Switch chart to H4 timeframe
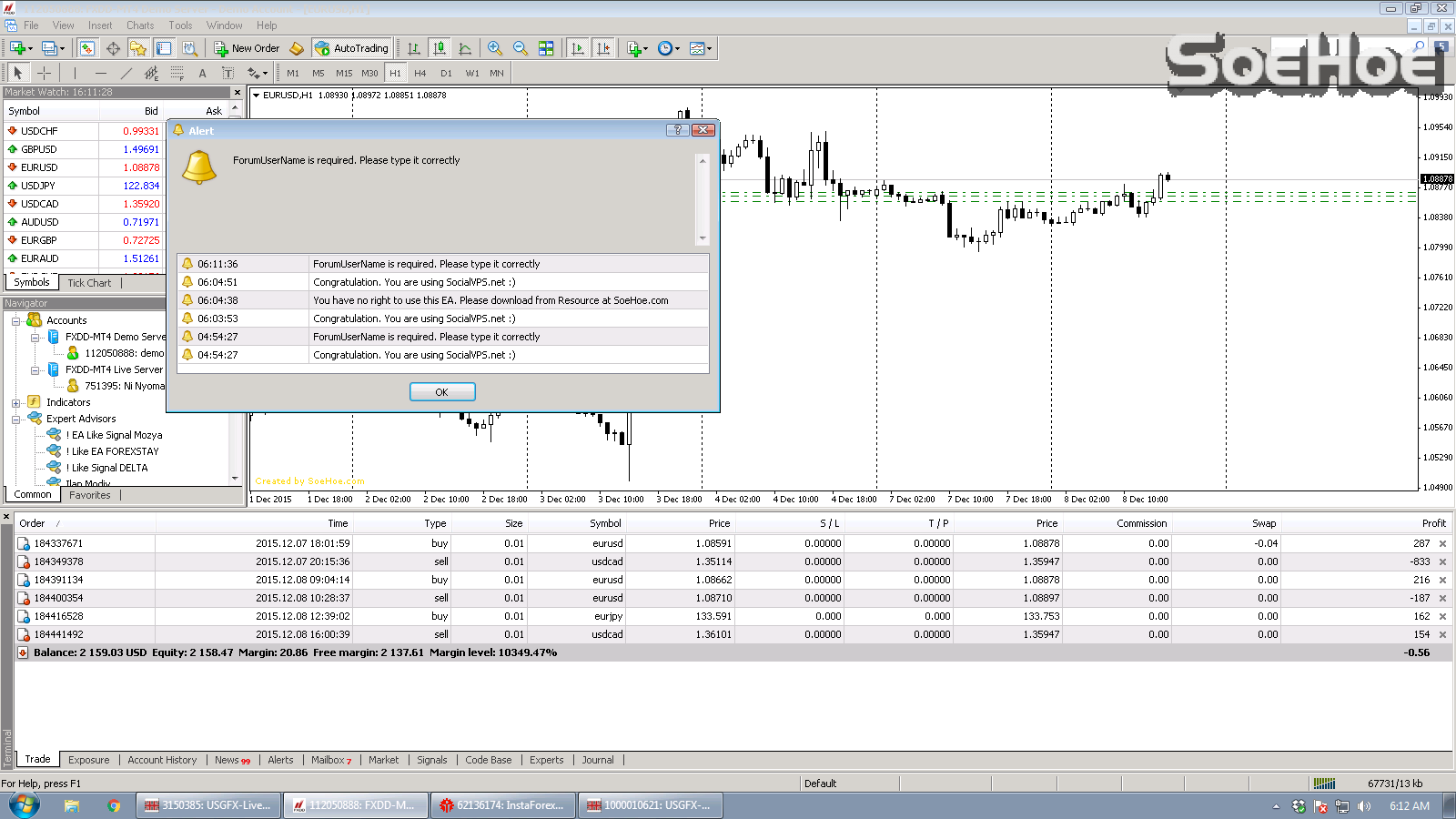 tap(420, 73)
